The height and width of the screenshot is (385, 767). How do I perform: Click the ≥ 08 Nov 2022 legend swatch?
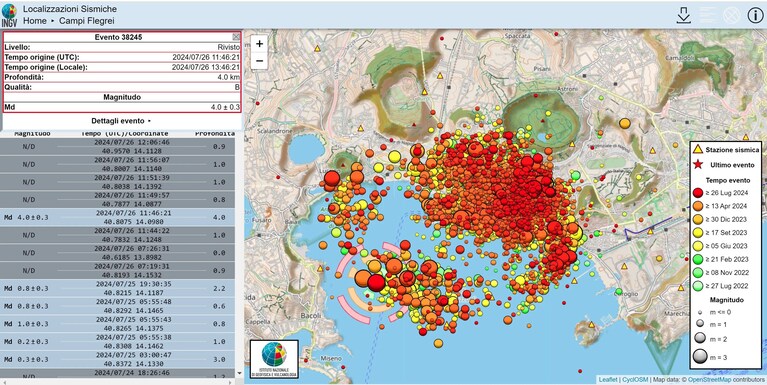tap(699, 272)
